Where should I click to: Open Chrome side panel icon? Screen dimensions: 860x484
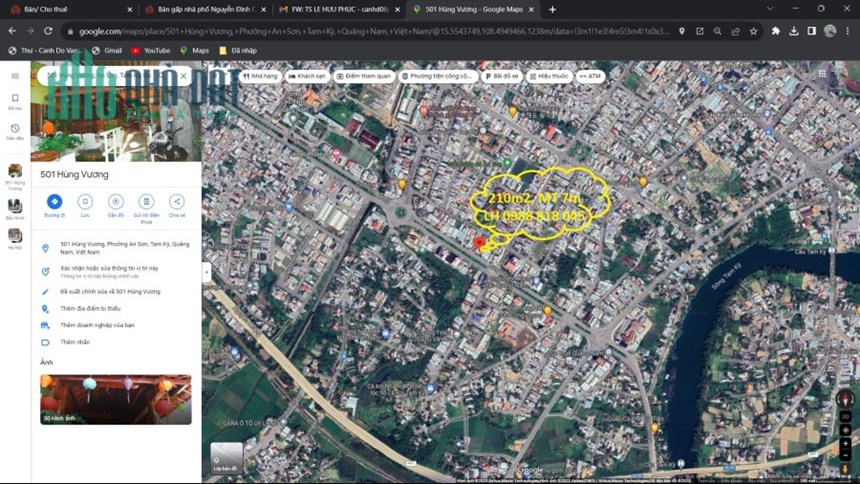[812, 31]
